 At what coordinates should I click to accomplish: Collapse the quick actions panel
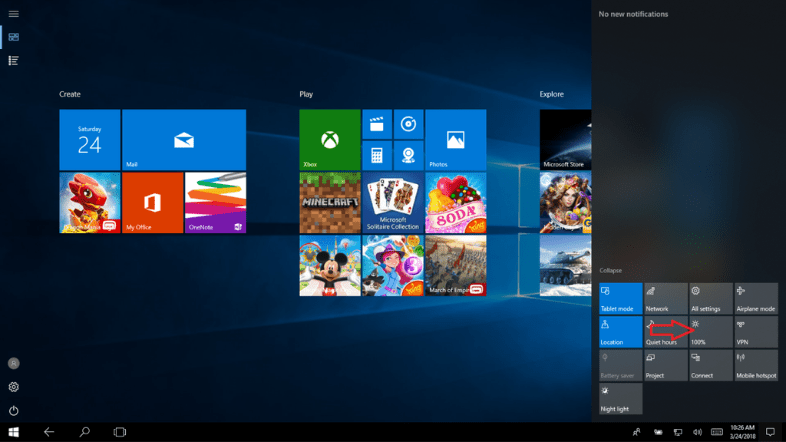coord(610,271)
